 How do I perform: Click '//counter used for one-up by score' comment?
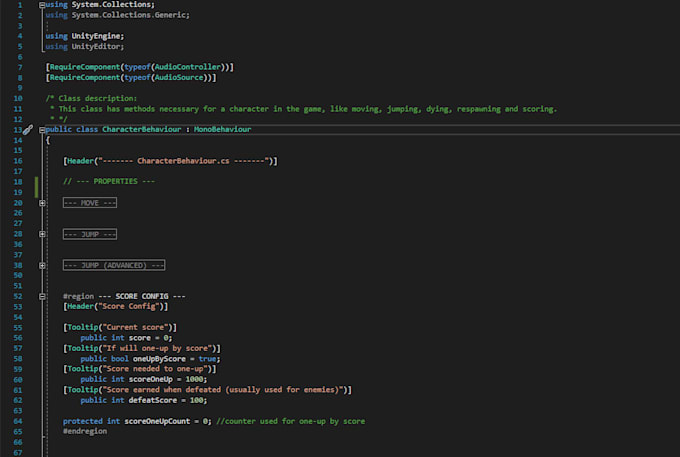pyautogui.click(x=290, y=421)
